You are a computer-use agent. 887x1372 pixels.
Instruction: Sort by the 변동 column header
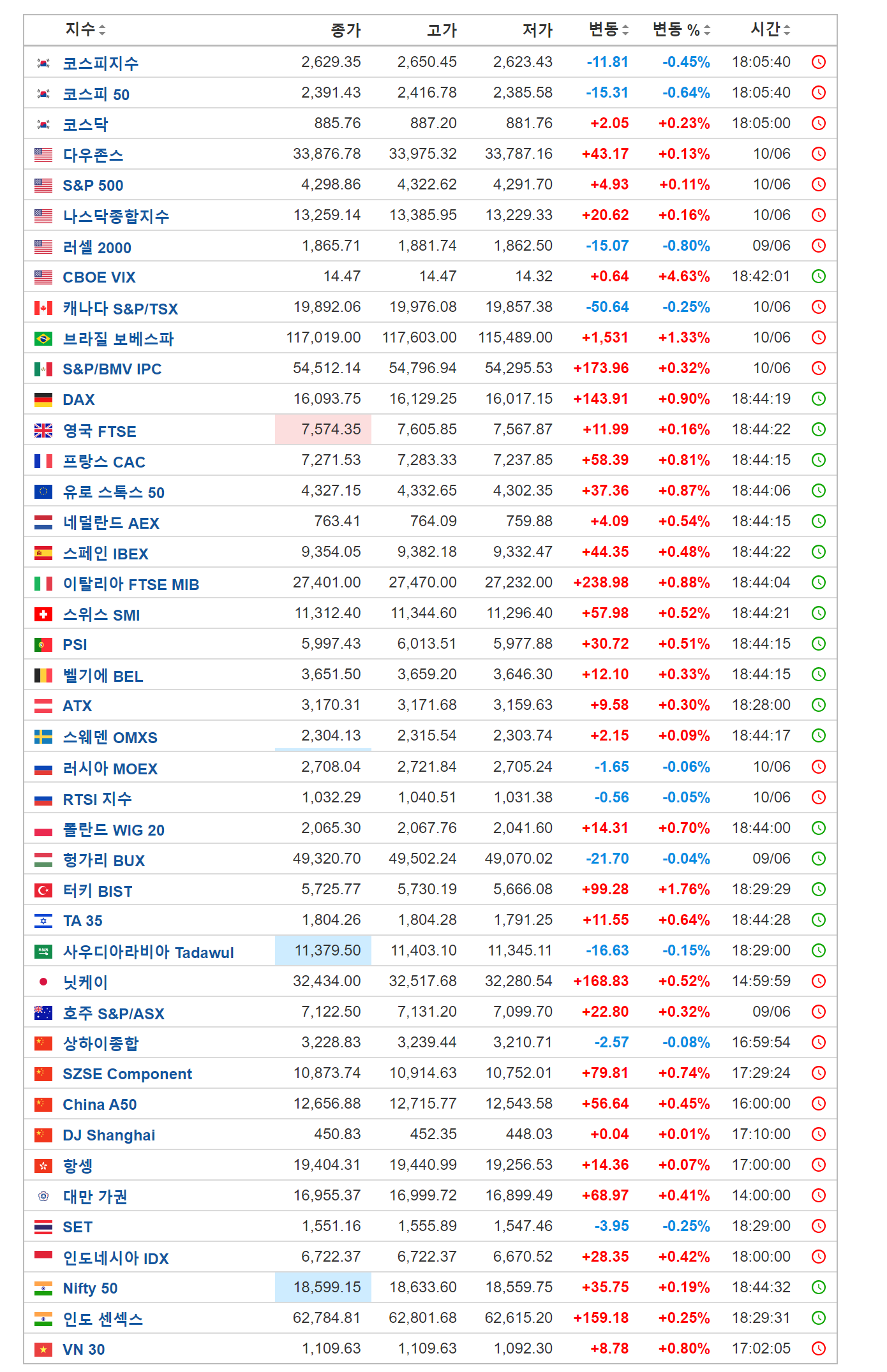click(x=608, y=29)
